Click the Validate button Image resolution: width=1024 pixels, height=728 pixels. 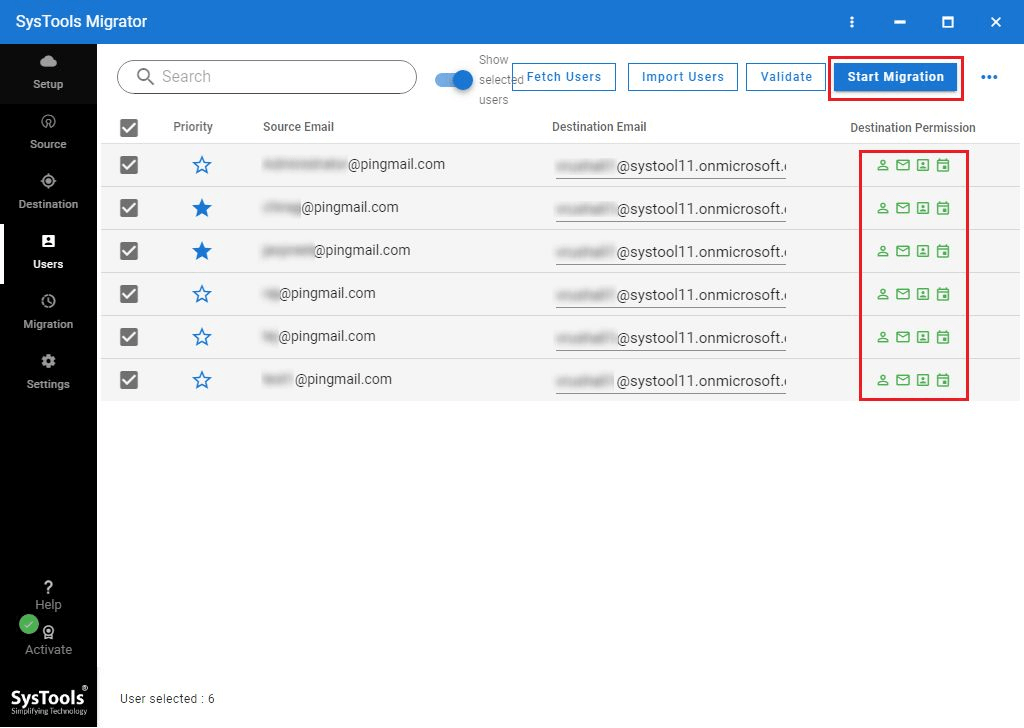[x=785, y=76]
